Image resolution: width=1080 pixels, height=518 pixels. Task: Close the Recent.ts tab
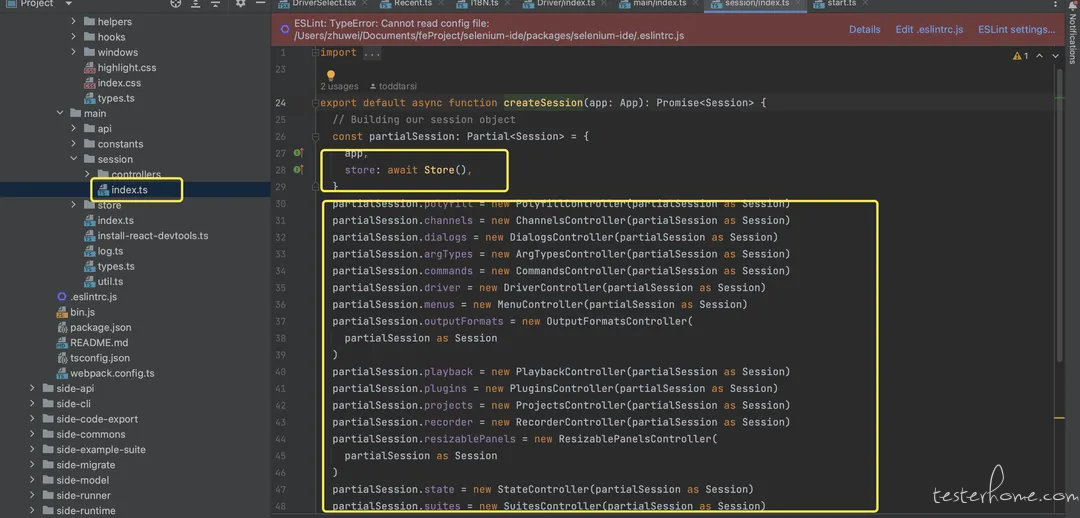[x=441, y=3]
